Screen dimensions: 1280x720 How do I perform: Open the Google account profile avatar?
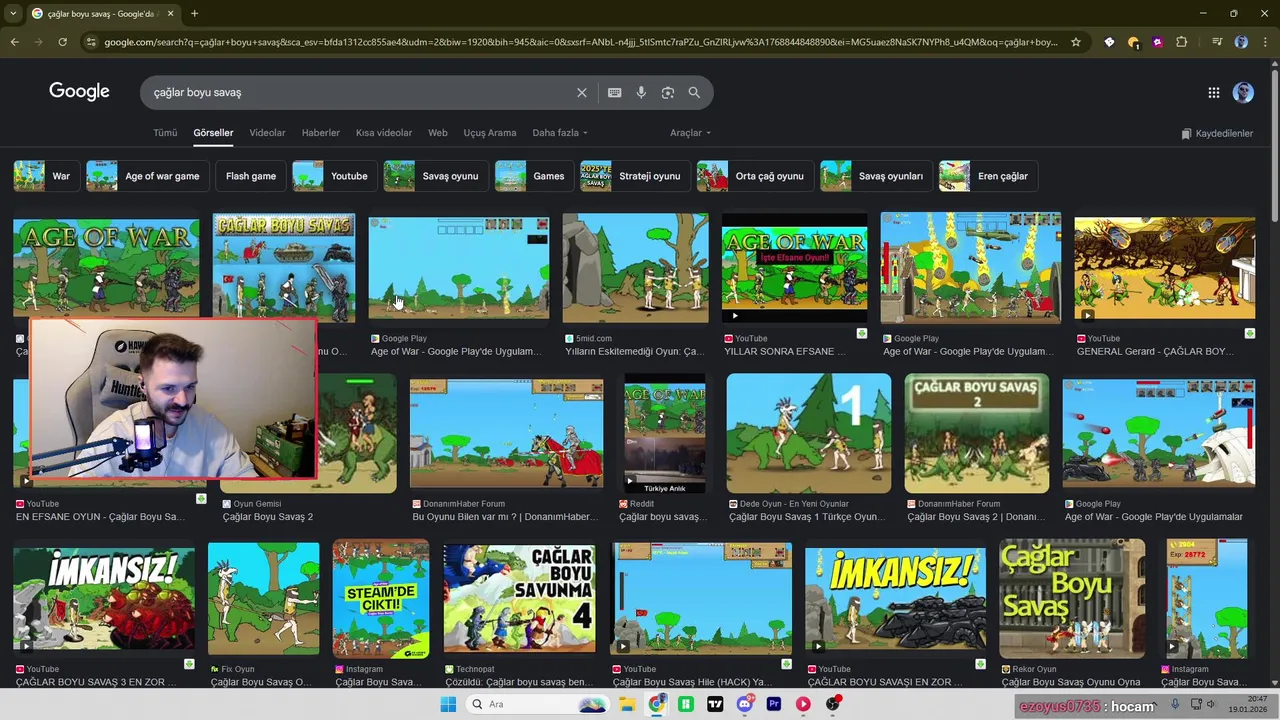[1243, 92]
